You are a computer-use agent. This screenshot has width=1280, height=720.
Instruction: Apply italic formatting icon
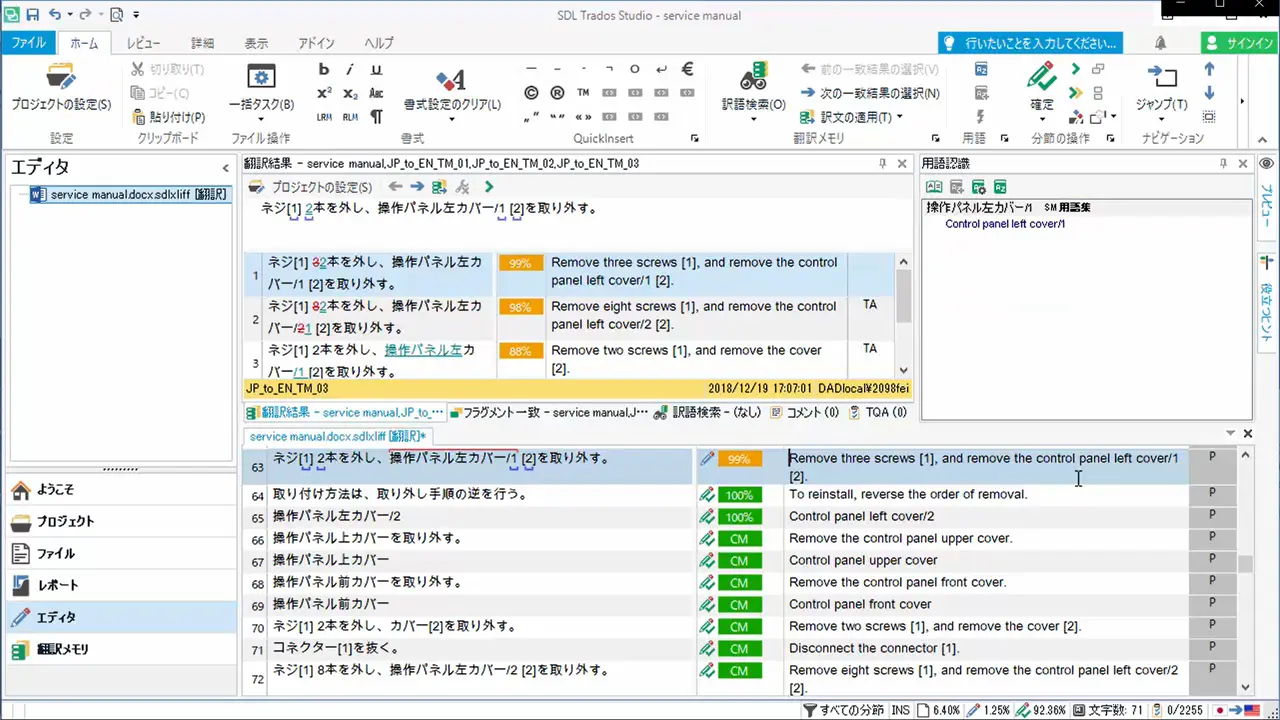click(x=350, y=70)
